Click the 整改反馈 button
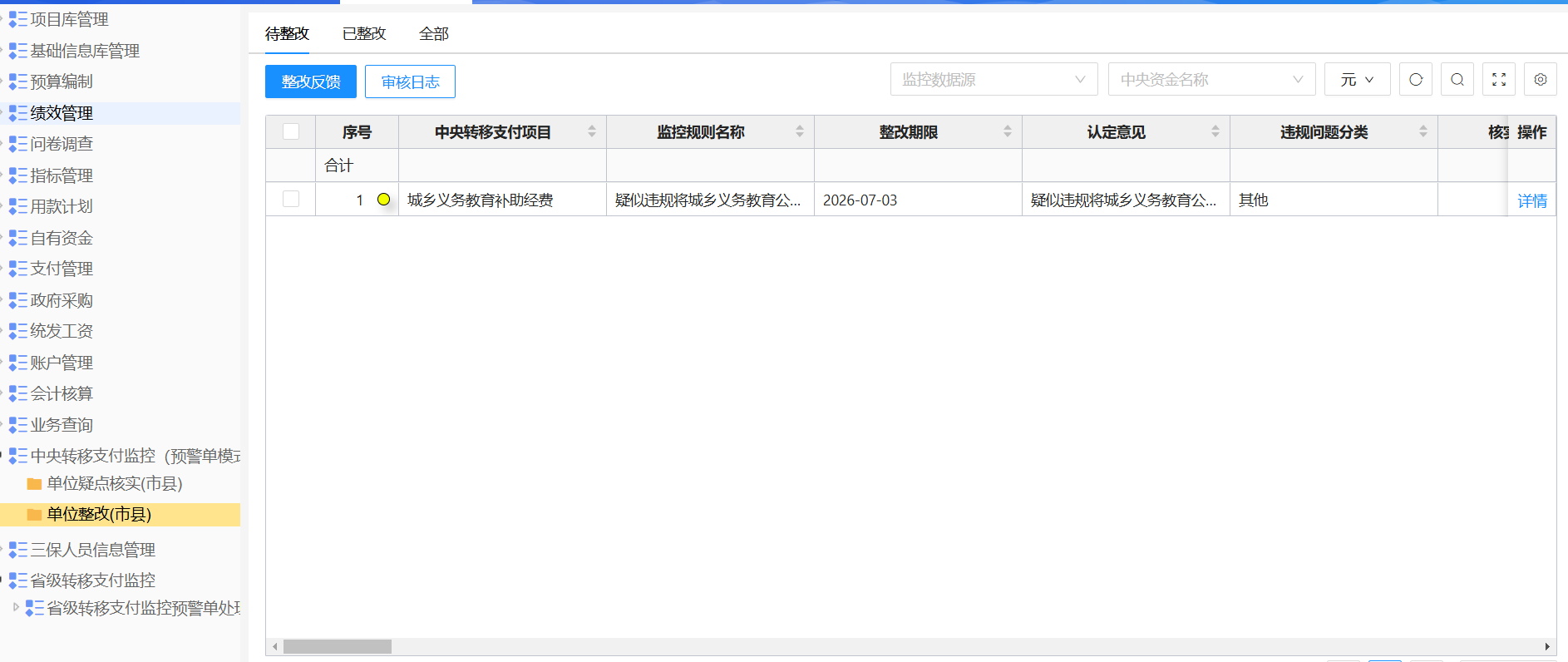 click(311, 82)
